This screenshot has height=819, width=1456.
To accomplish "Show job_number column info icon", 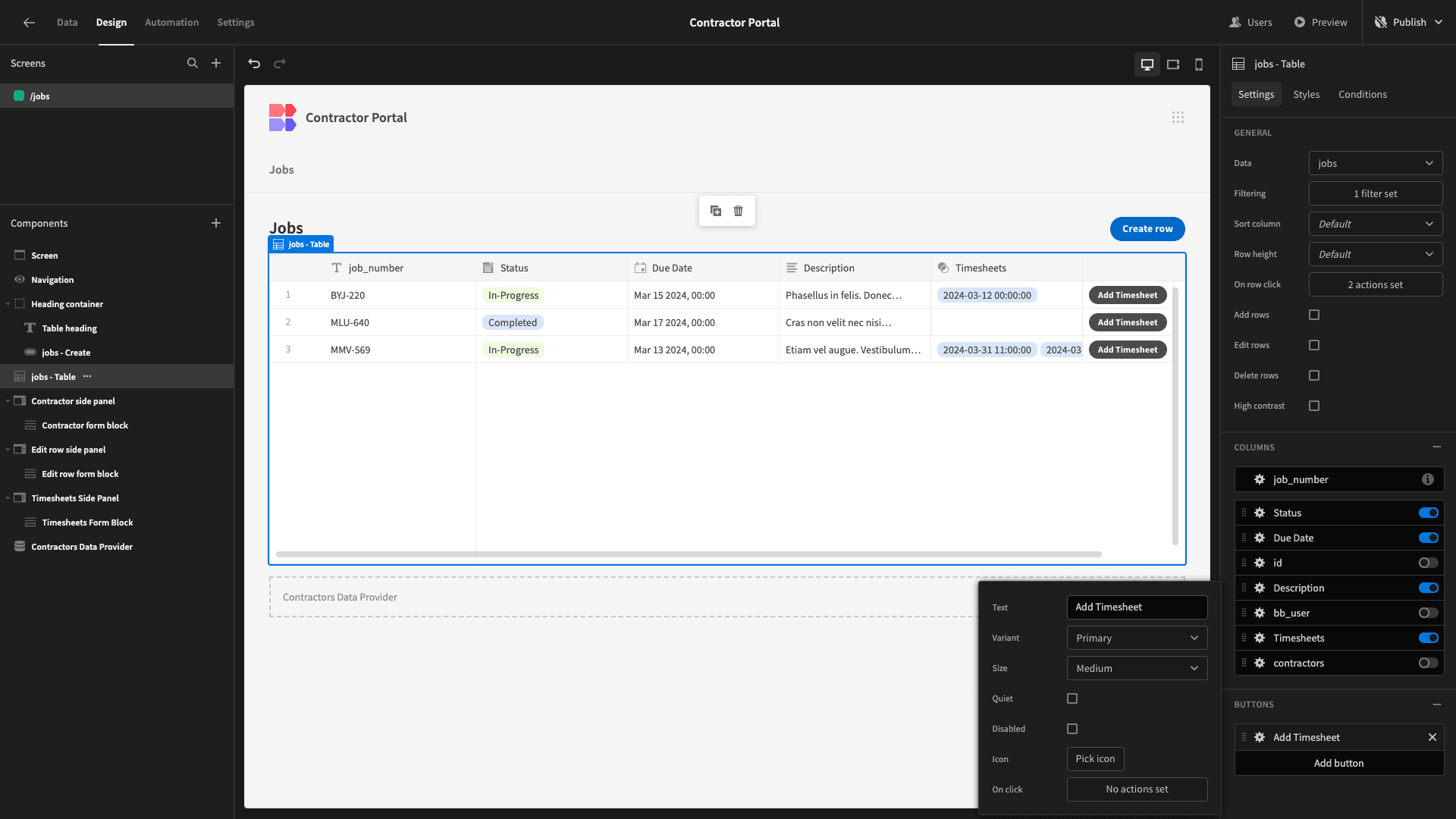I will click(x=1428, y=480).
